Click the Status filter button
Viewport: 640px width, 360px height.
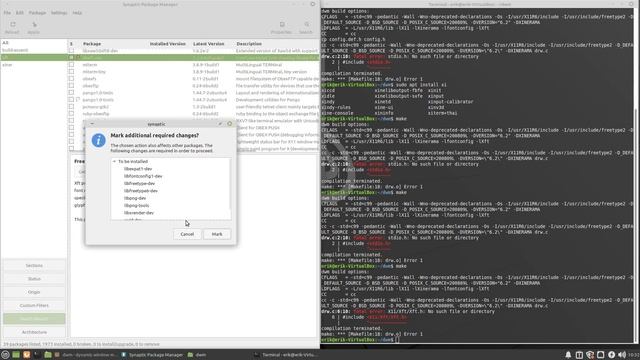tap(34, 279)
